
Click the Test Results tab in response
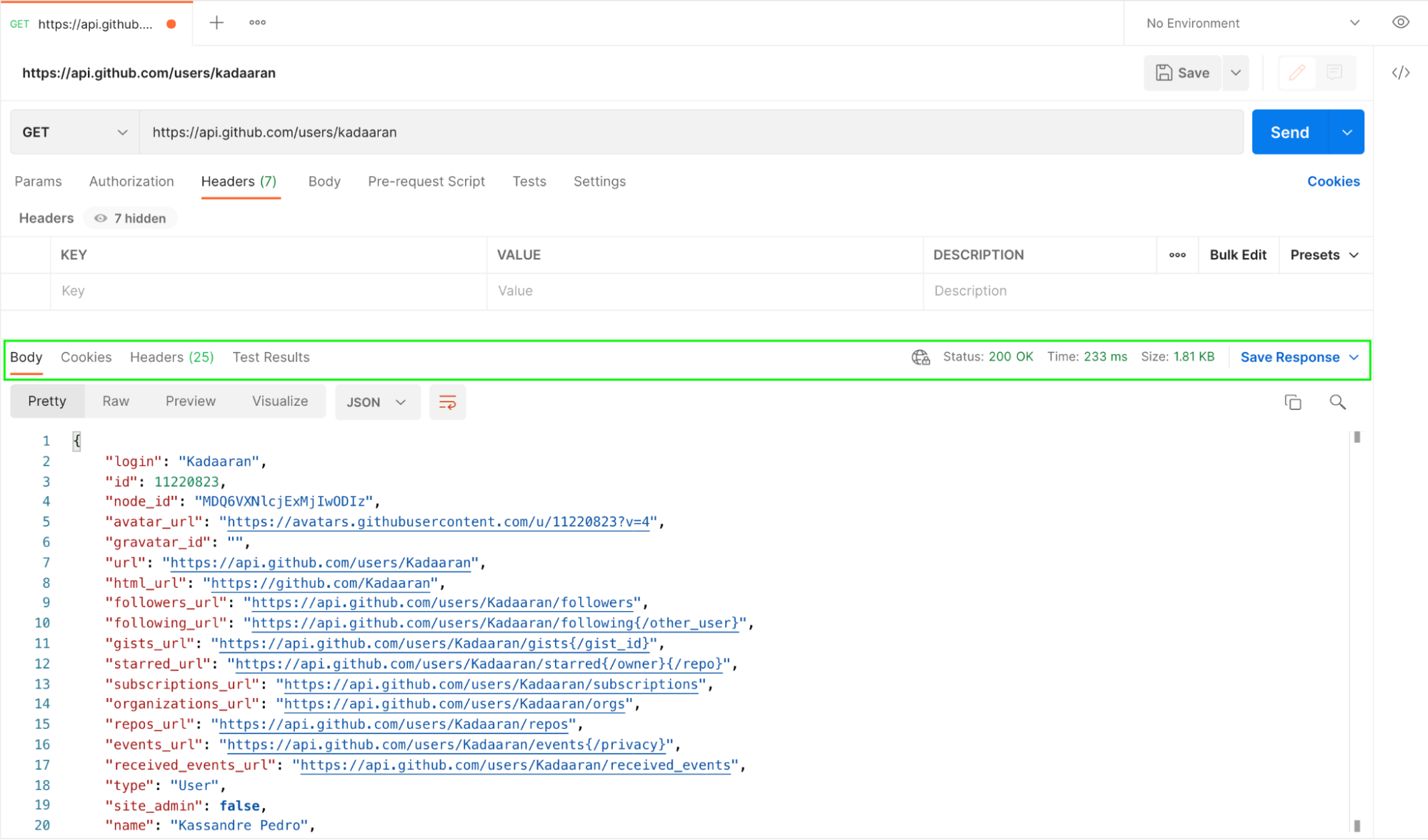pos(271,357)
